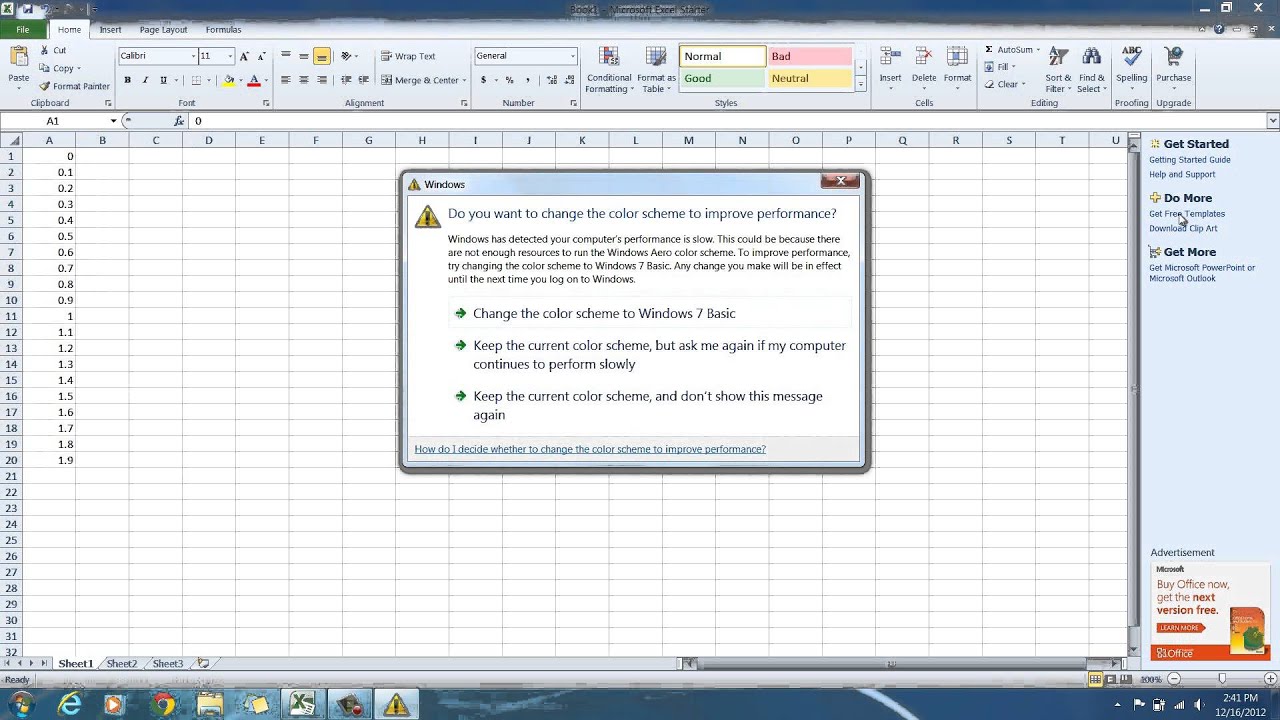1280x720 pixels.
Task: Click the Format Painter brush
Action: (75, 86)
